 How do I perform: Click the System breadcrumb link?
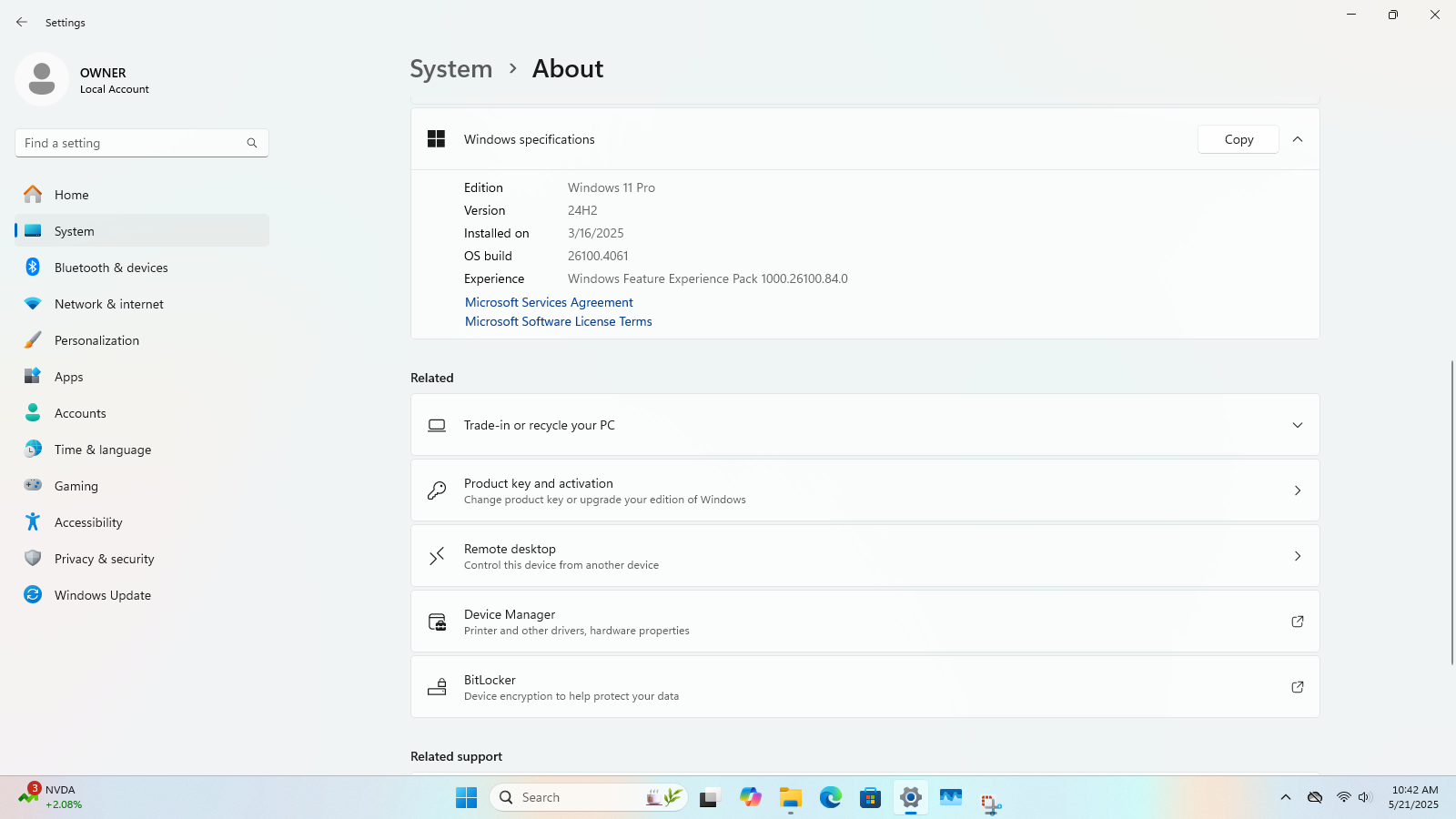(x=450, y=69)
